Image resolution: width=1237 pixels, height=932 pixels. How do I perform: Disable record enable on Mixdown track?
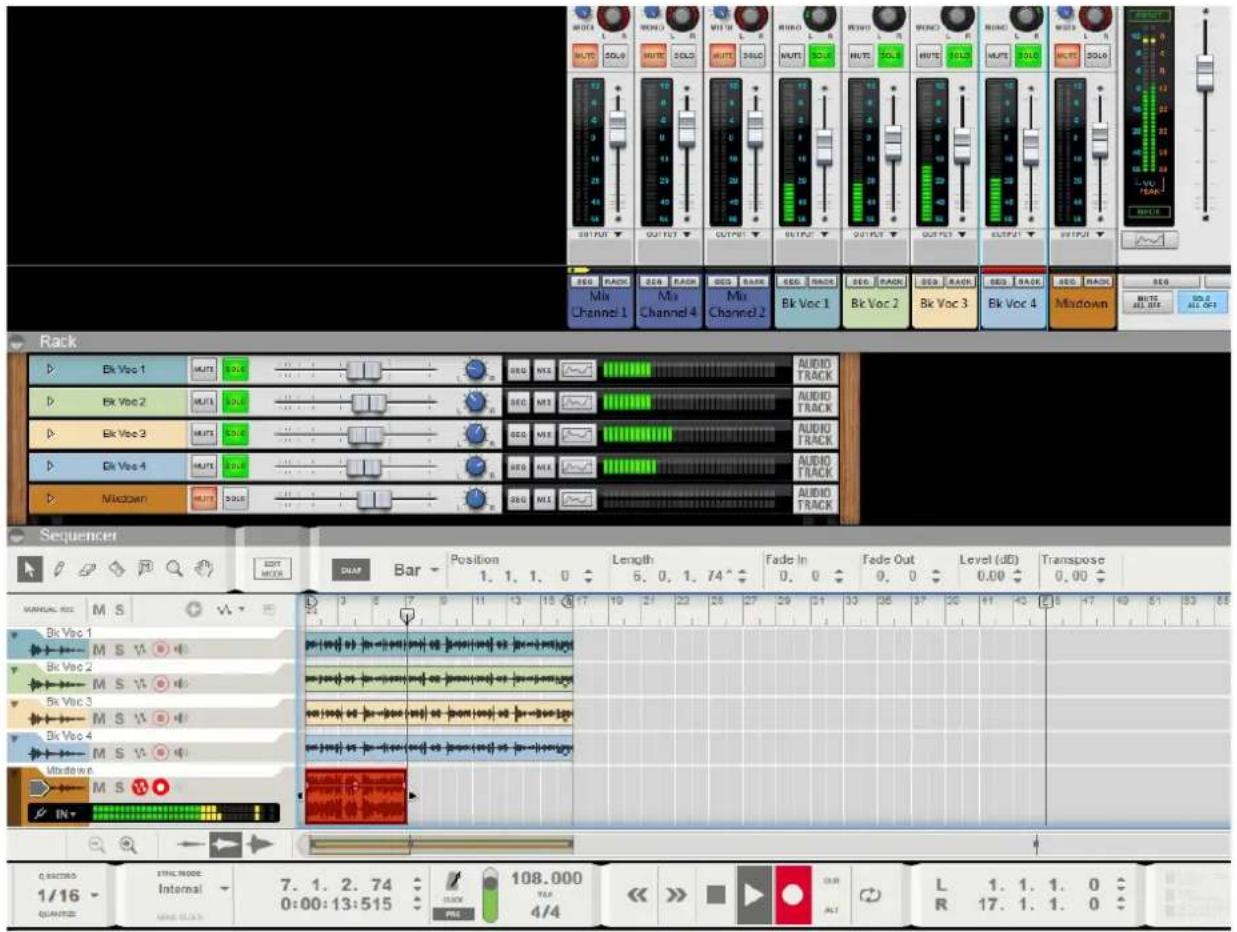click(160, 788)
